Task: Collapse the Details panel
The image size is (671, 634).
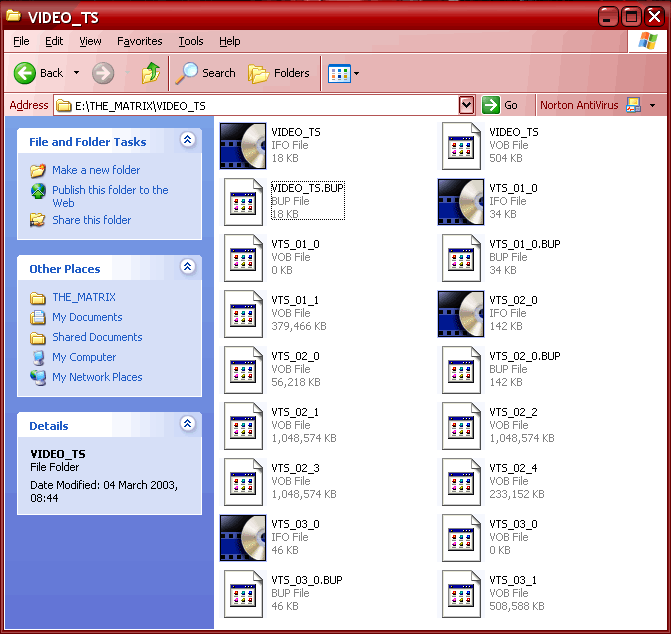Action: pos(187,424)
